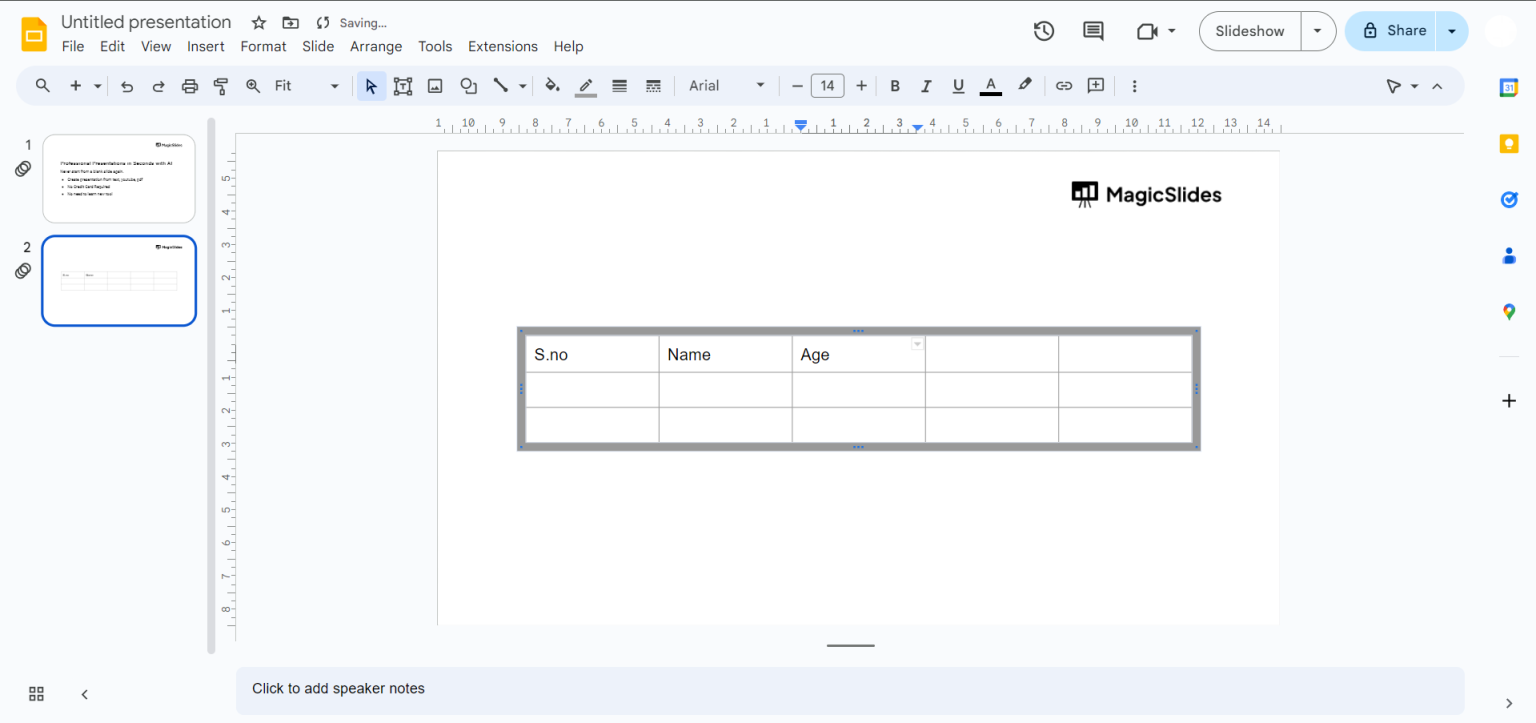1536x723 pixels.
Task: Open the table fill color picker
Action: (552, 86)
